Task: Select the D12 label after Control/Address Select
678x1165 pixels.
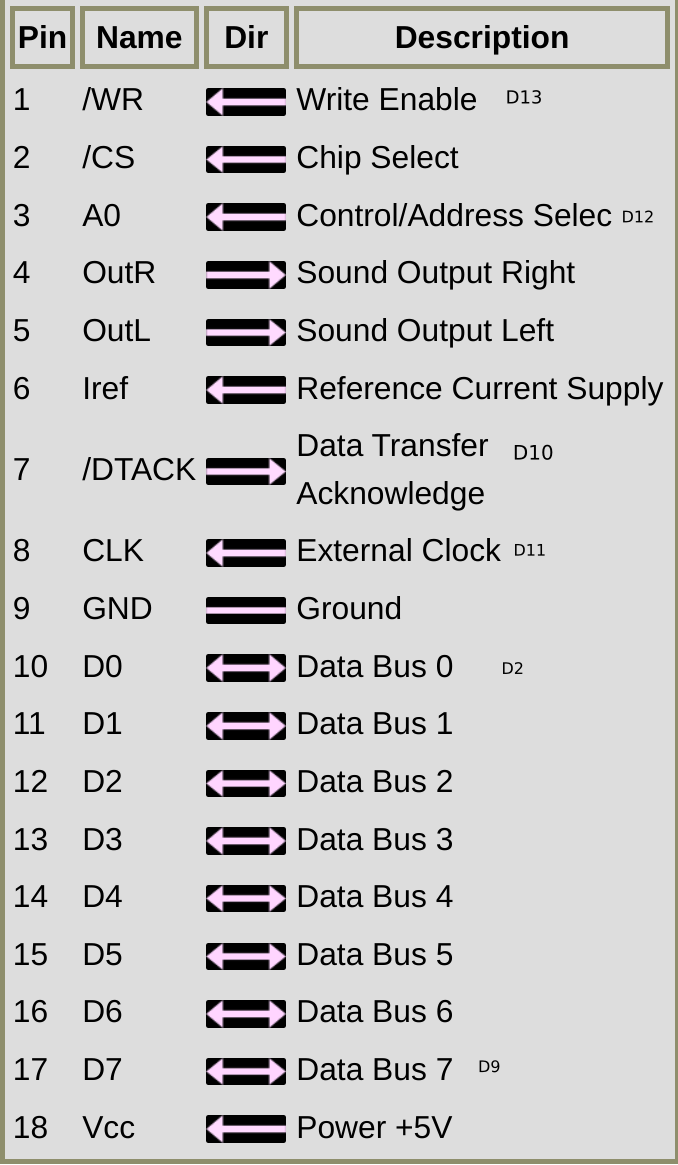Action: coord(637,216)
